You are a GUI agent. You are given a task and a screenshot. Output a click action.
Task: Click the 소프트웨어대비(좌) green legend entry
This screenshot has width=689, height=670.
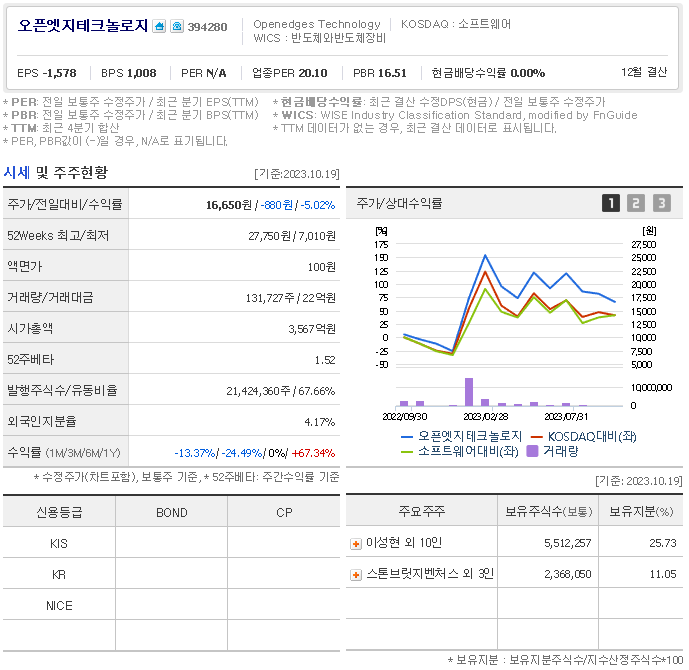460,451
